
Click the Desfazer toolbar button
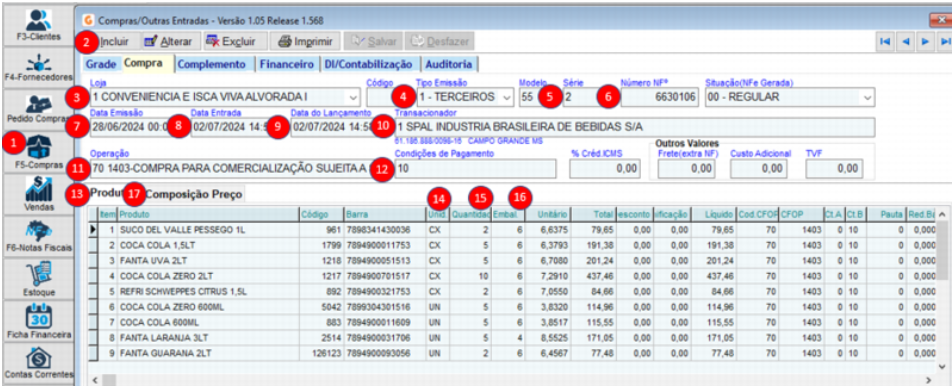tap(440, 41)
